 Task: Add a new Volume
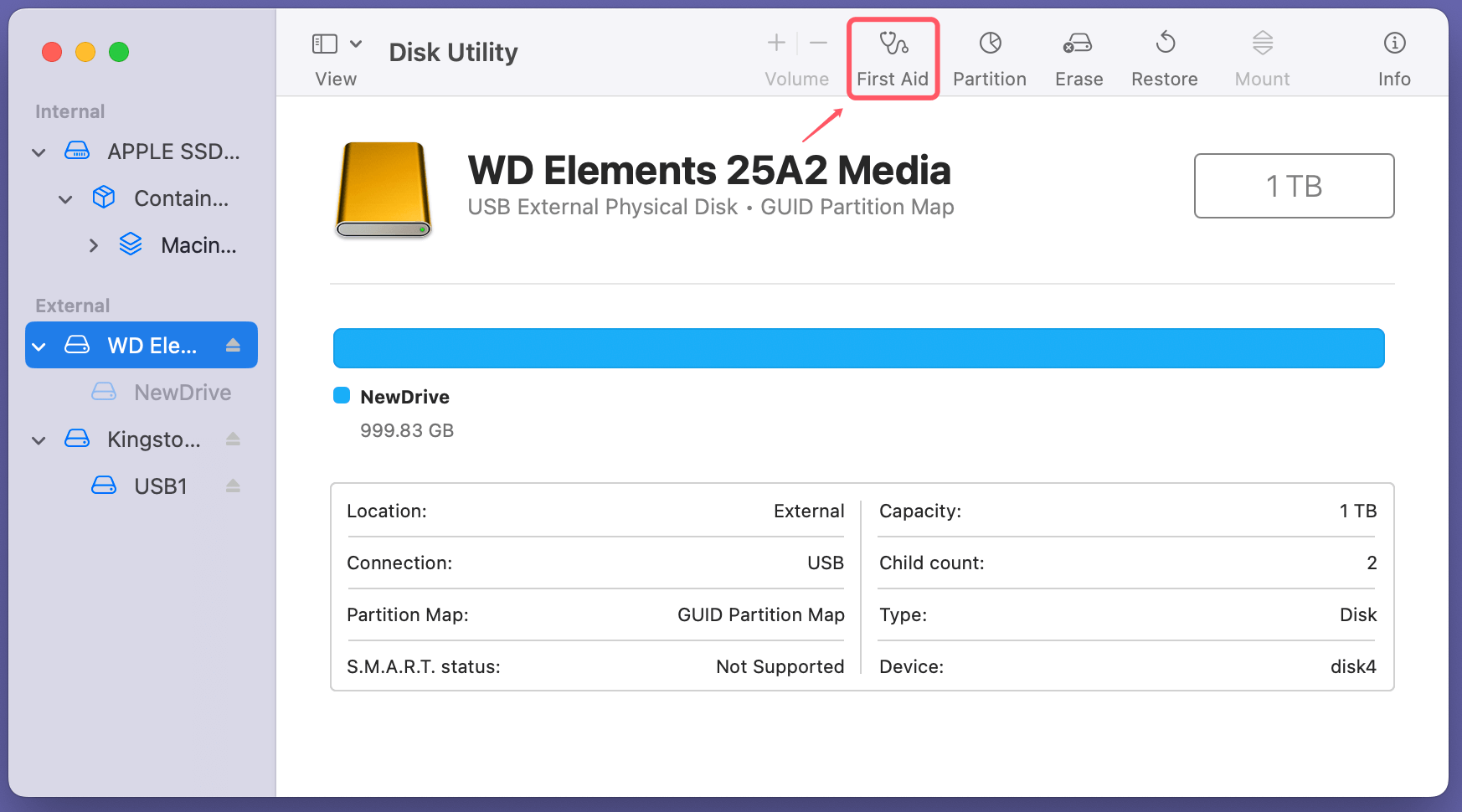pyautogui.click(x=775, y=42)
